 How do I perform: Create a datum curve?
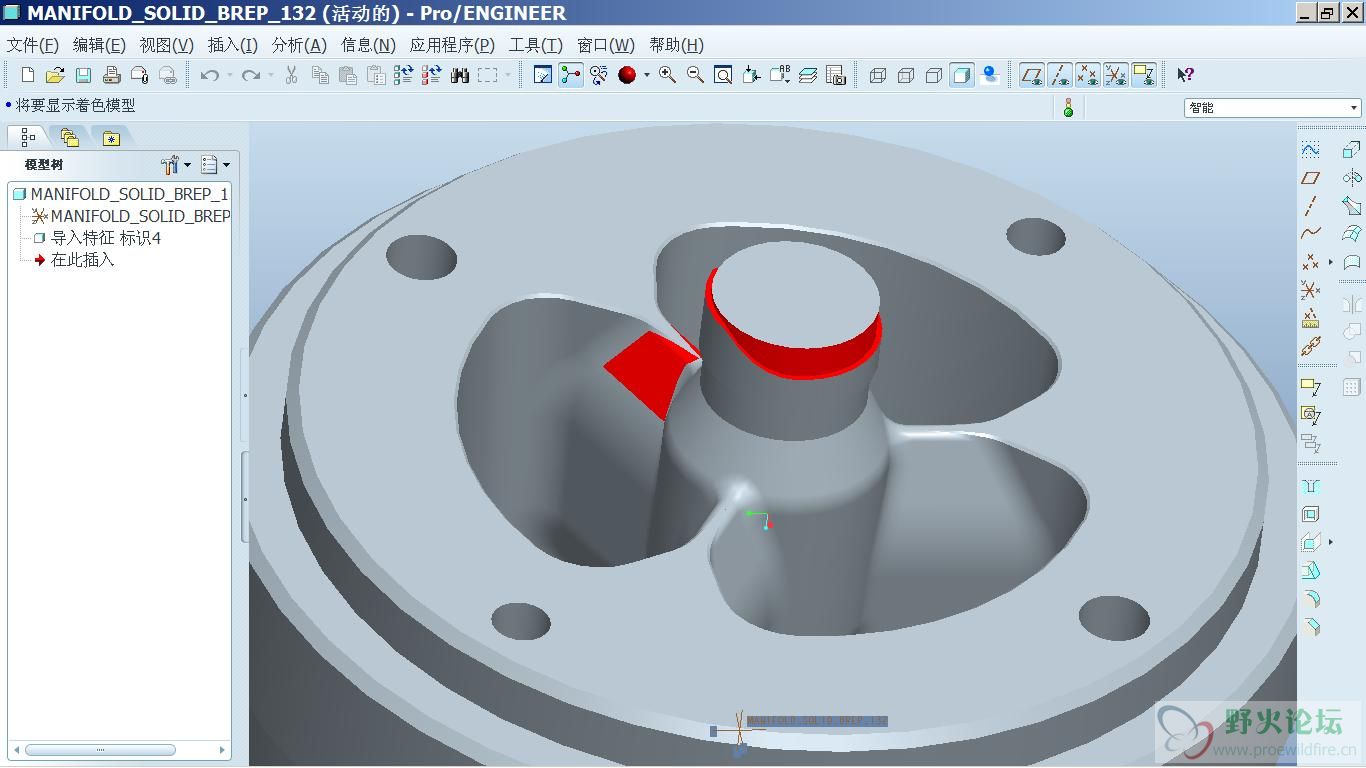pos(1310,233)
